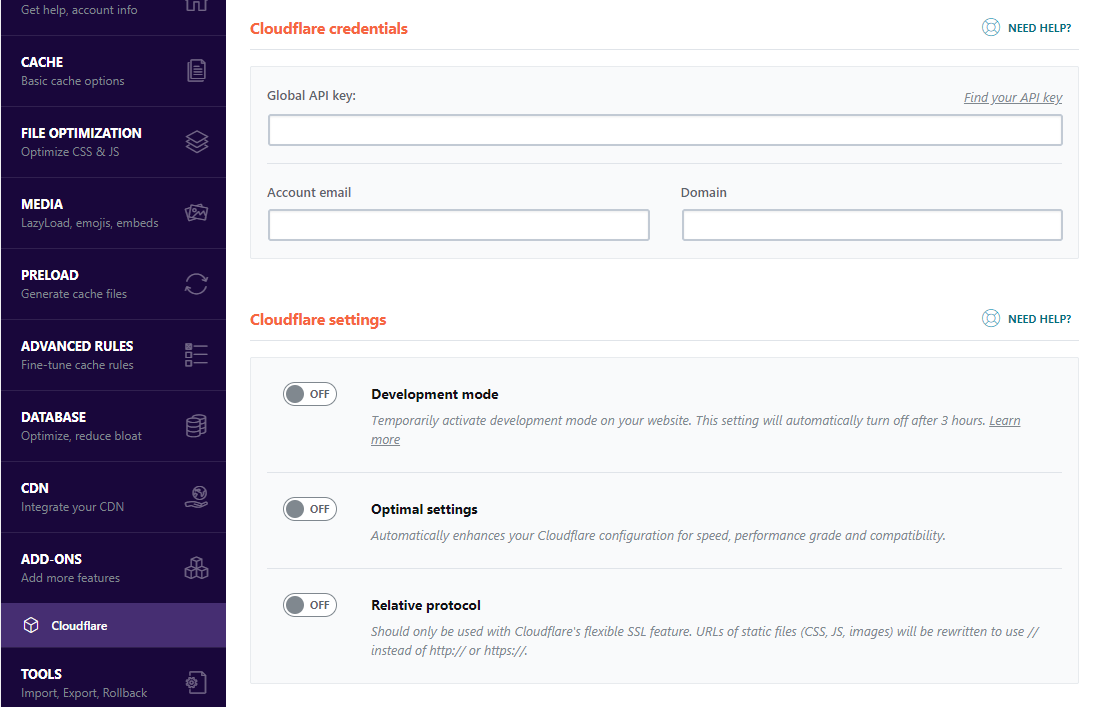Click the dashboard home icon at sidebar top
The width and height of the screenshot is (1102, 707).
[x=197, y=4]
